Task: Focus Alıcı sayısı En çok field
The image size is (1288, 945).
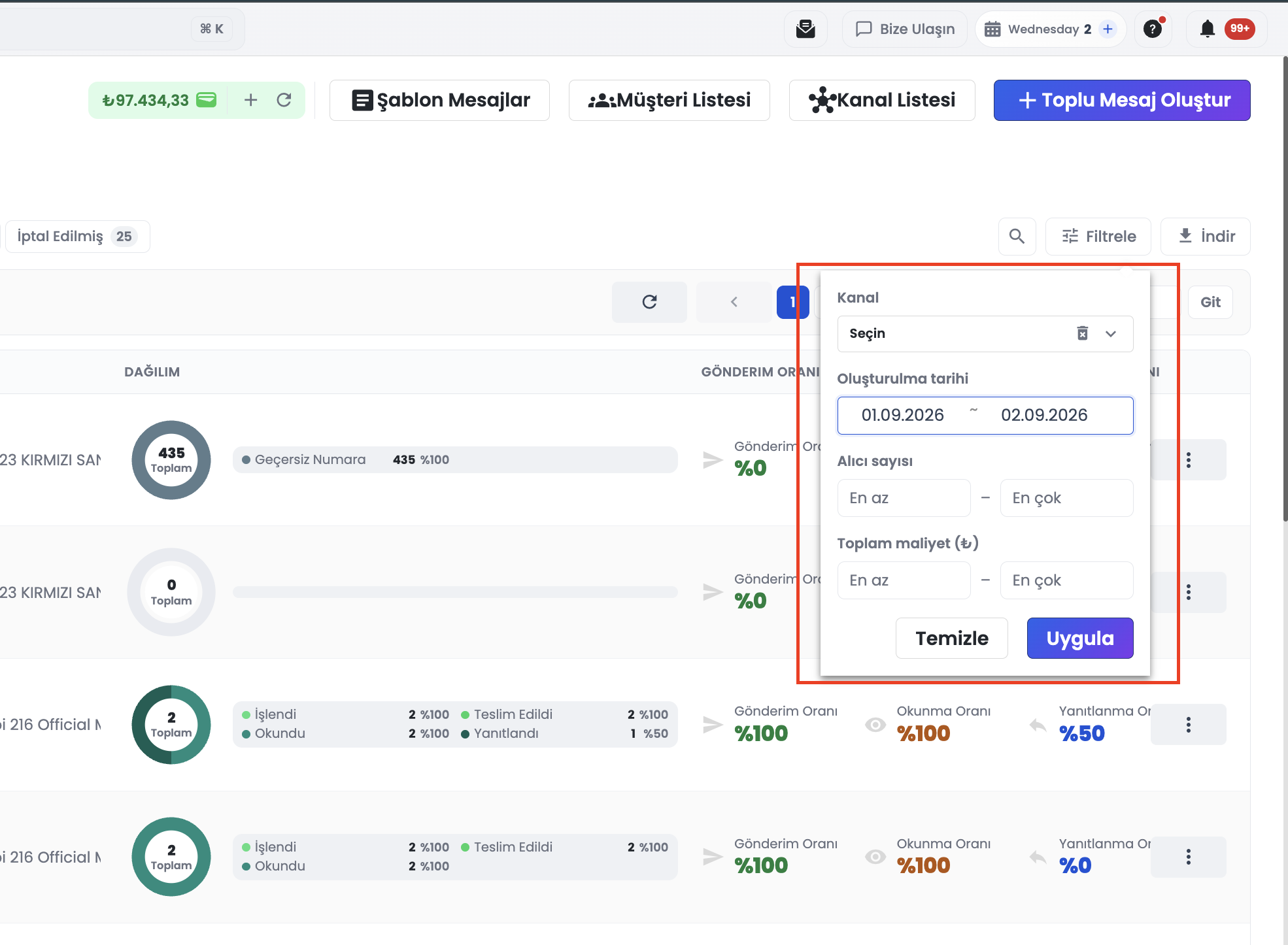Action: (1067, 498)
